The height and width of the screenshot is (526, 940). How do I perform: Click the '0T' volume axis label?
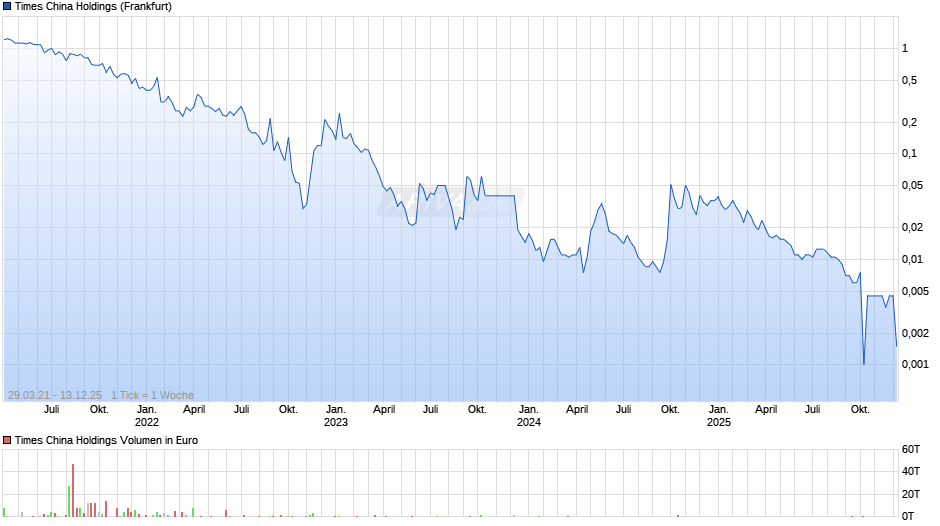[x=908, y=516]
